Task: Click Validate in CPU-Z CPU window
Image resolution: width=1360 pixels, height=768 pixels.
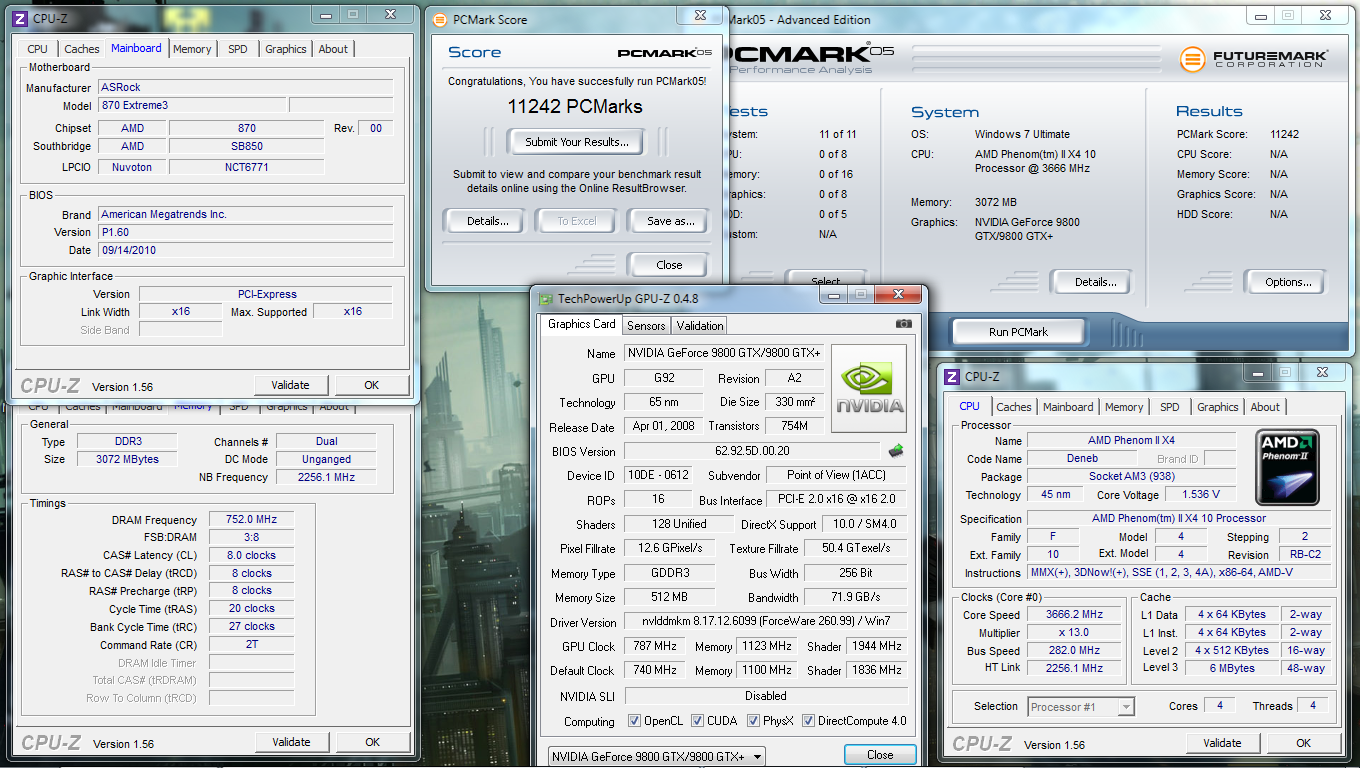Action: coord(1222,743)
